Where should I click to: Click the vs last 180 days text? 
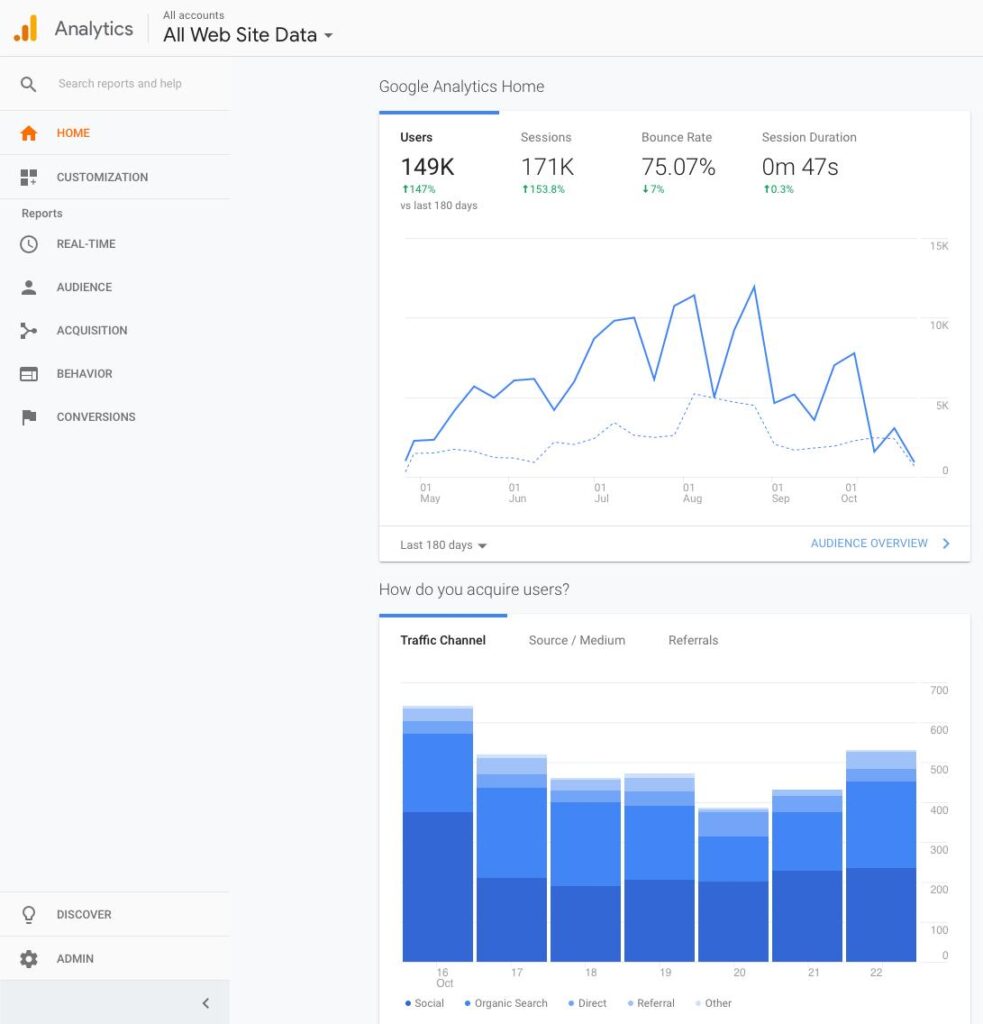click(x=439, y=206)
